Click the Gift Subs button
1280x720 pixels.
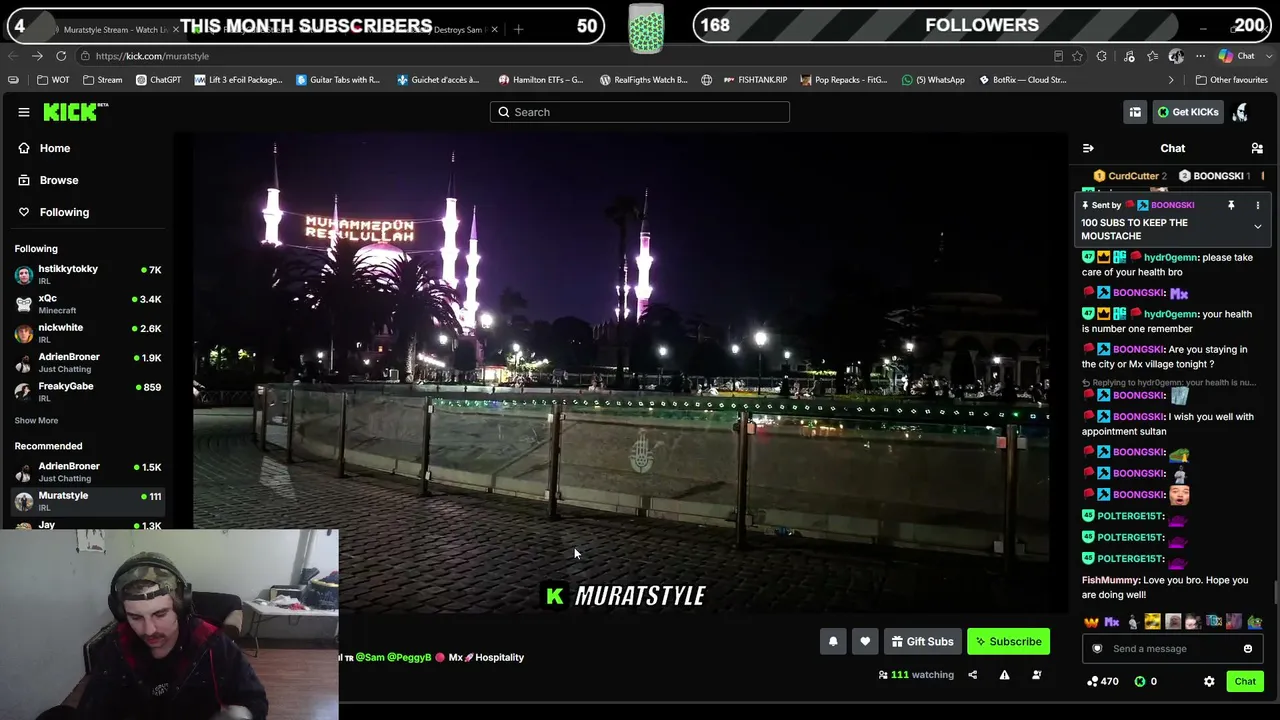tap(922, 642)
